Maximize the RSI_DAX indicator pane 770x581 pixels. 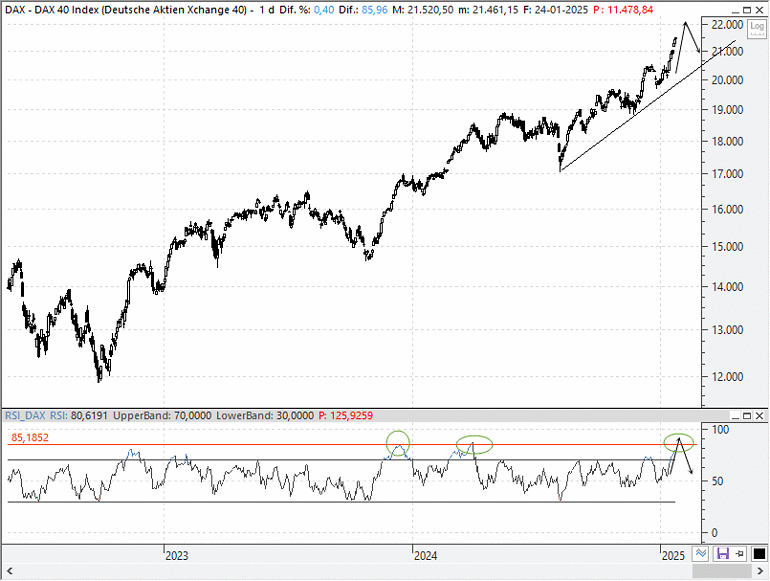[747, 416]
